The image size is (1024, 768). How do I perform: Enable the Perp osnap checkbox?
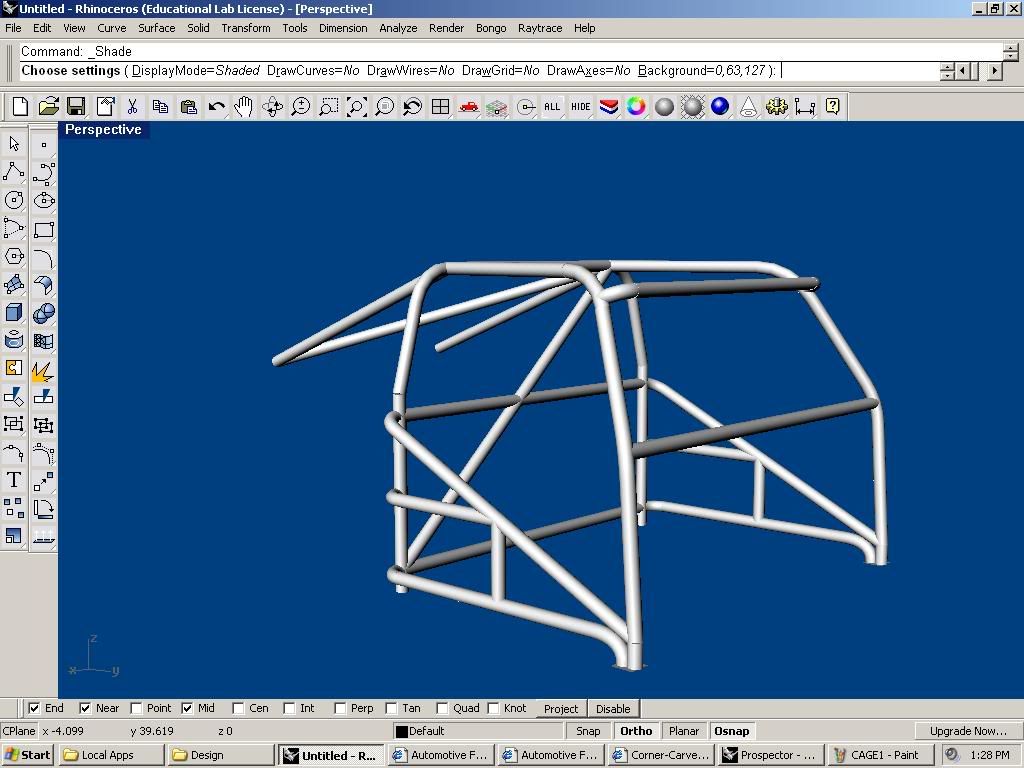pos(340,708)
